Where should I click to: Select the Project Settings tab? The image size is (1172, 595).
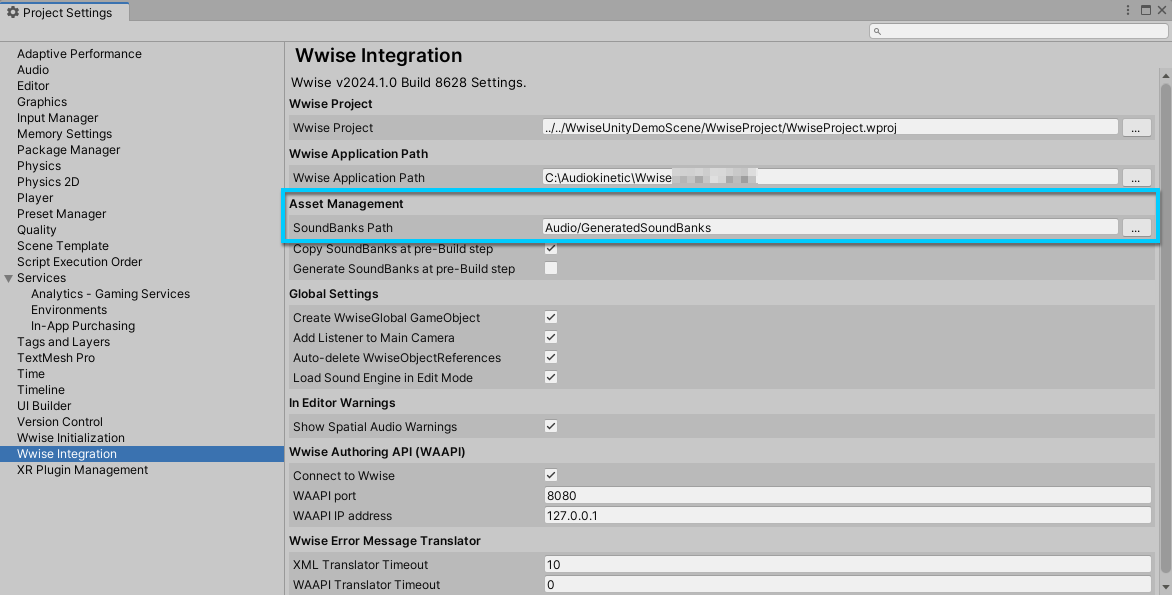[64, 12]
